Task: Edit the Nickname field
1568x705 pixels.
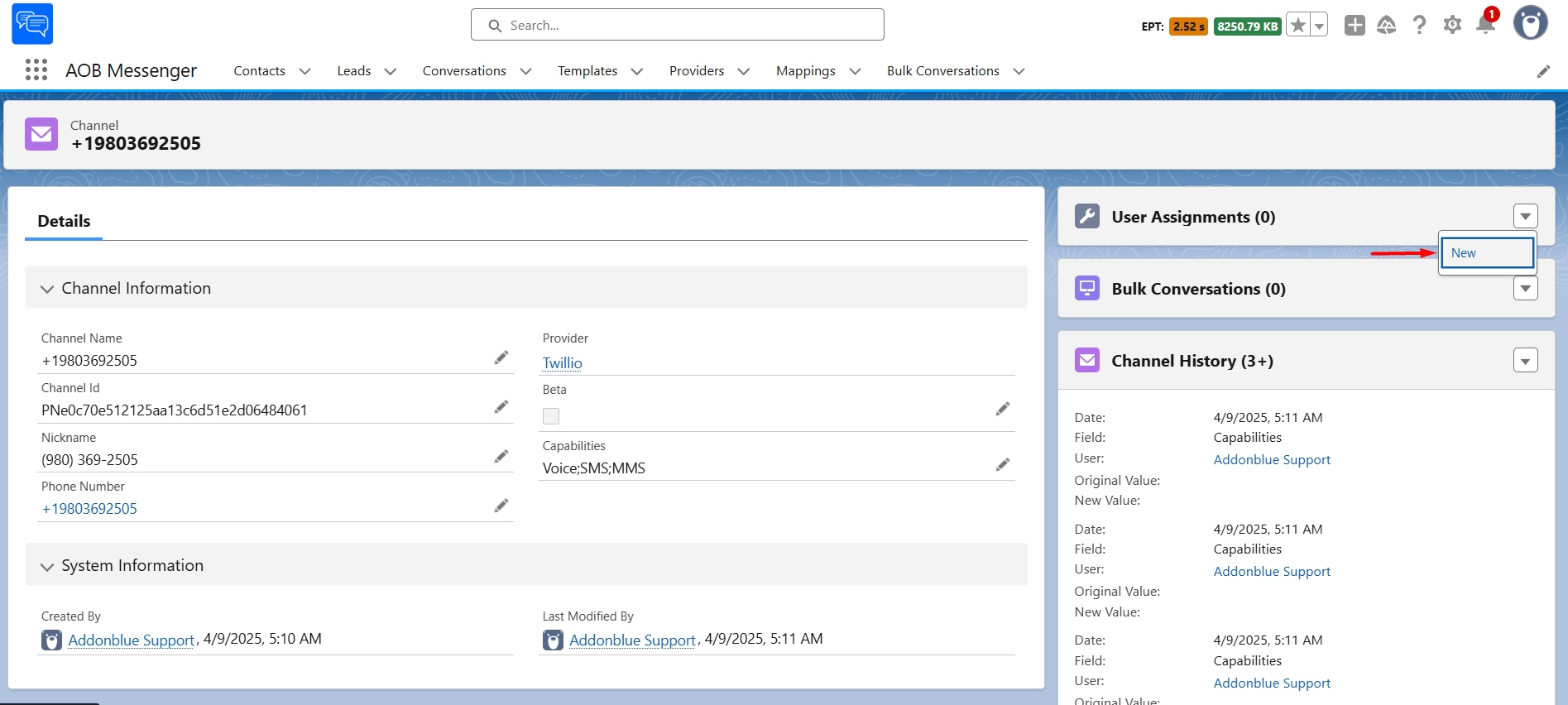Action: [501, 457]
